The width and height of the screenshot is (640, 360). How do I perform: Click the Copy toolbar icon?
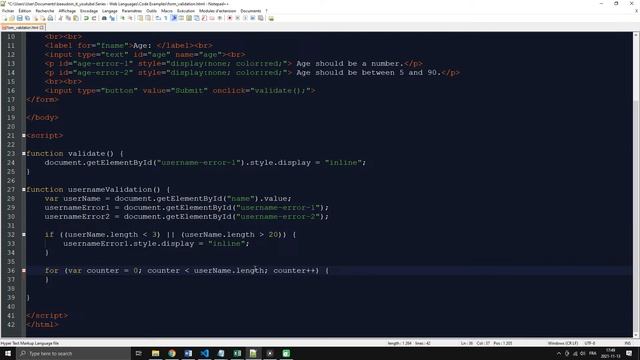(x=68, y=18)
